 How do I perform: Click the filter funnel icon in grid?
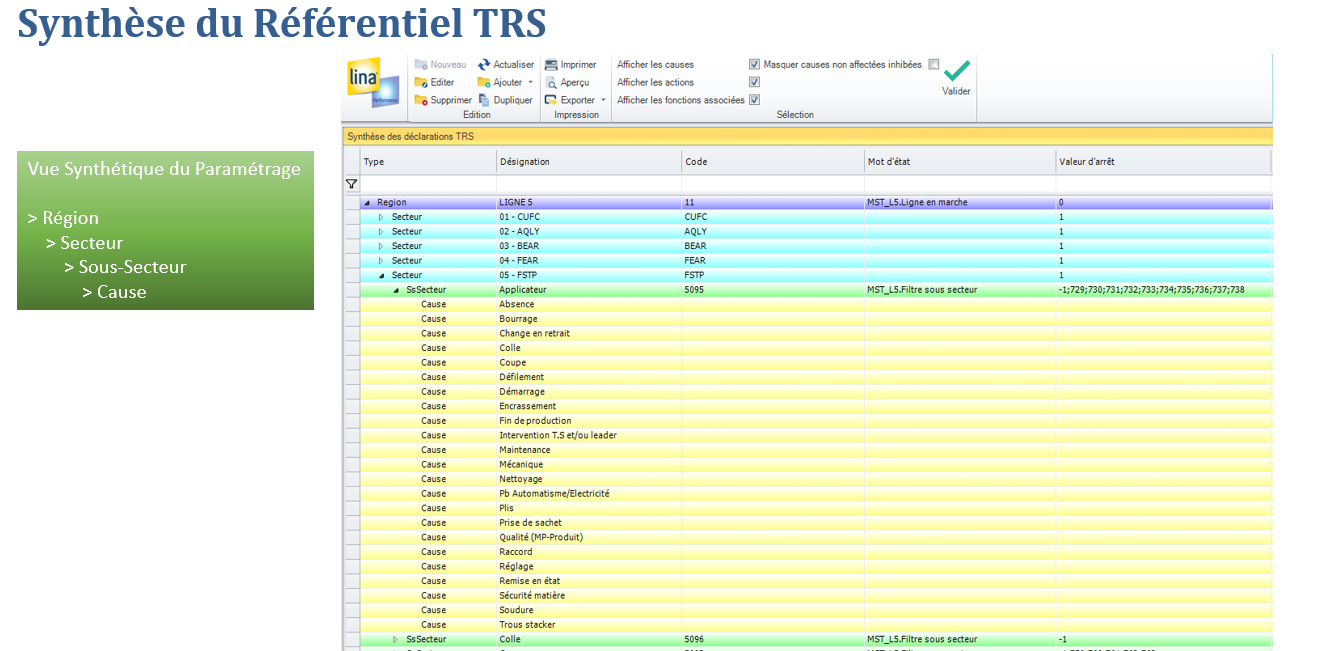[x=351, y=184]
